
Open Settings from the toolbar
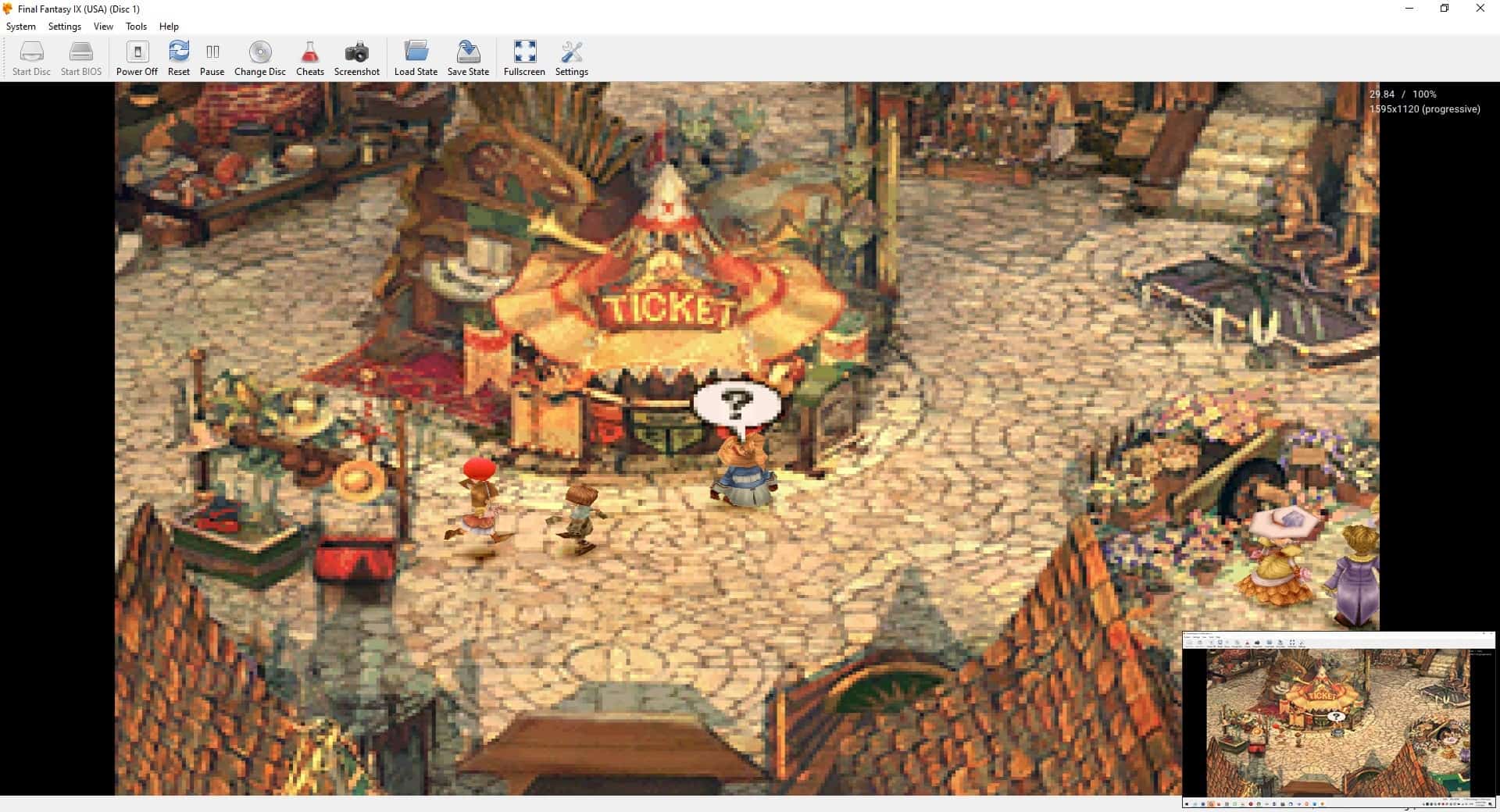pos(572,59)
